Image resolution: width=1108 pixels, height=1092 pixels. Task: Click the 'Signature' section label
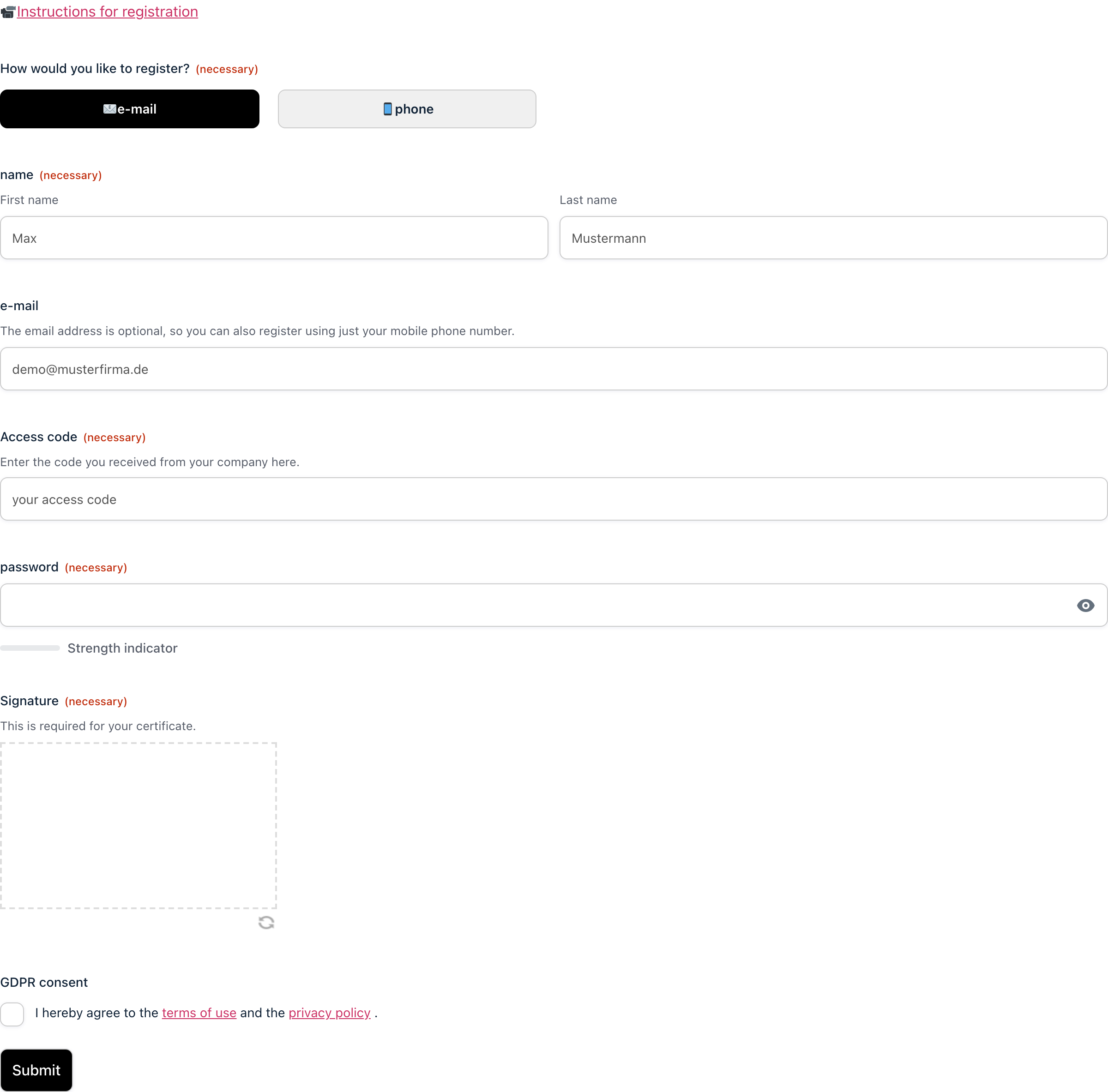point(29,701)
